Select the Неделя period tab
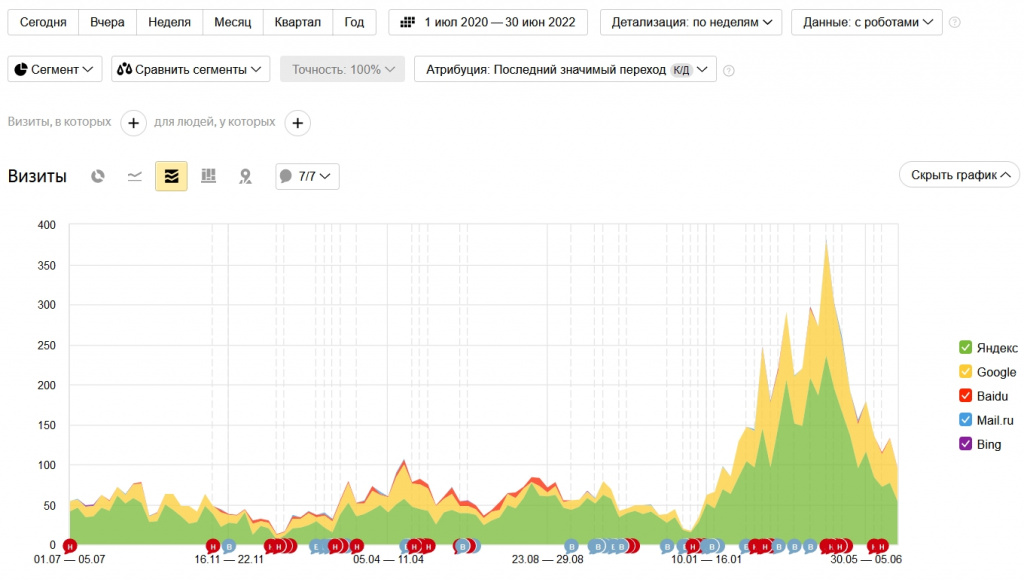The image size is (1024, 582). 169,22
